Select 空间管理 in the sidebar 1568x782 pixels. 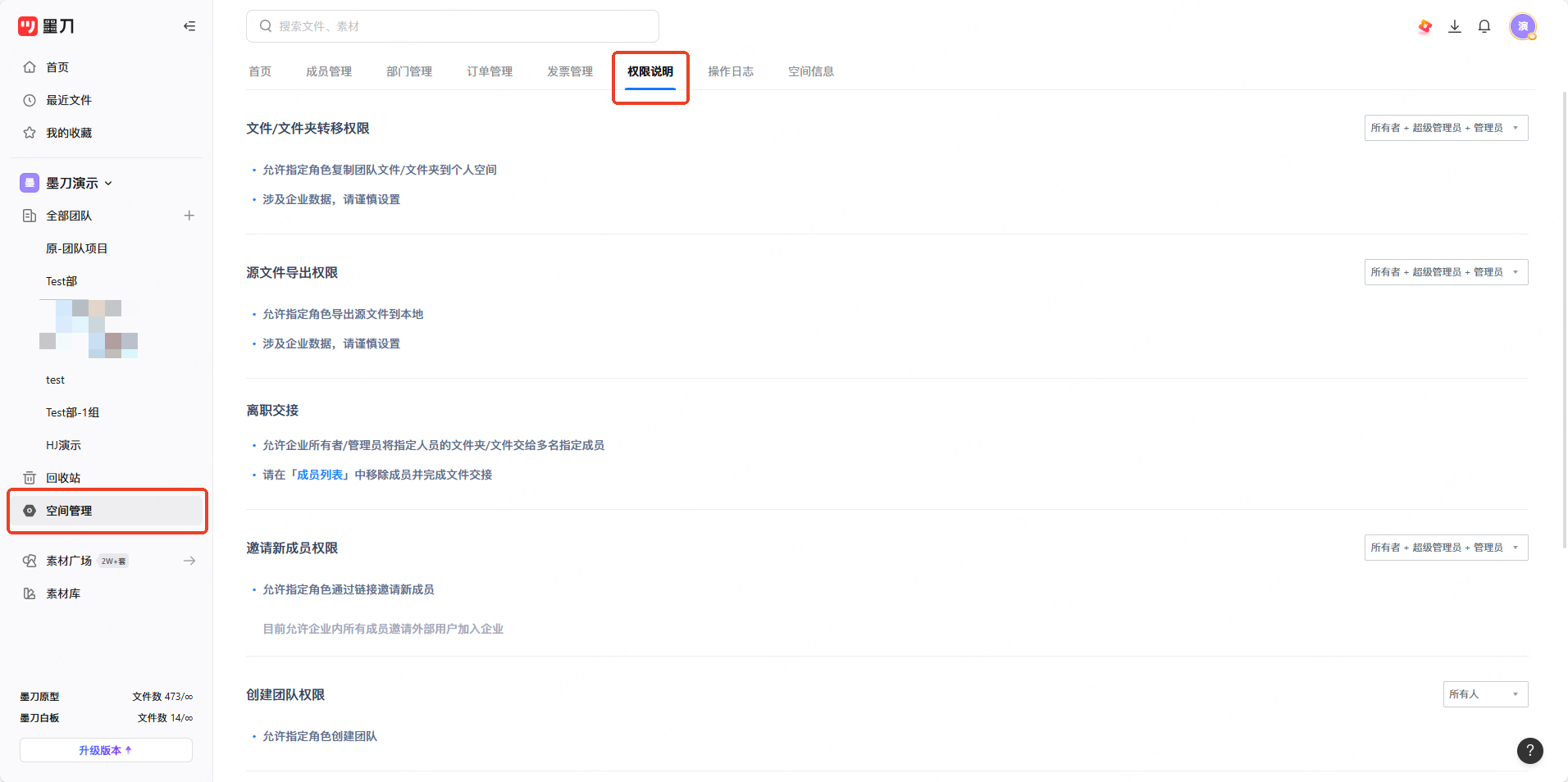click(105, 511)
